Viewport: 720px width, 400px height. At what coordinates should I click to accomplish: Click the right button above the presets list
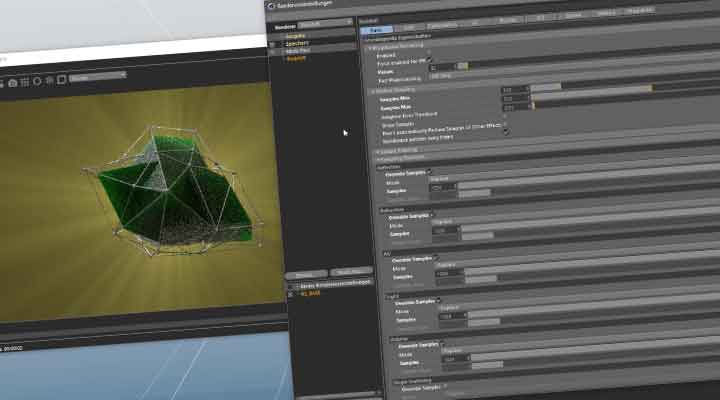click(x=351, y=272)
